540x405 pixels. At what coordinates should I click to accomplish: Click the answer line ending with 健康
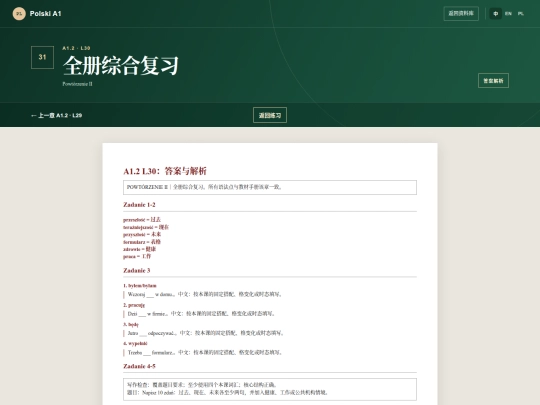tap(139, 249)
